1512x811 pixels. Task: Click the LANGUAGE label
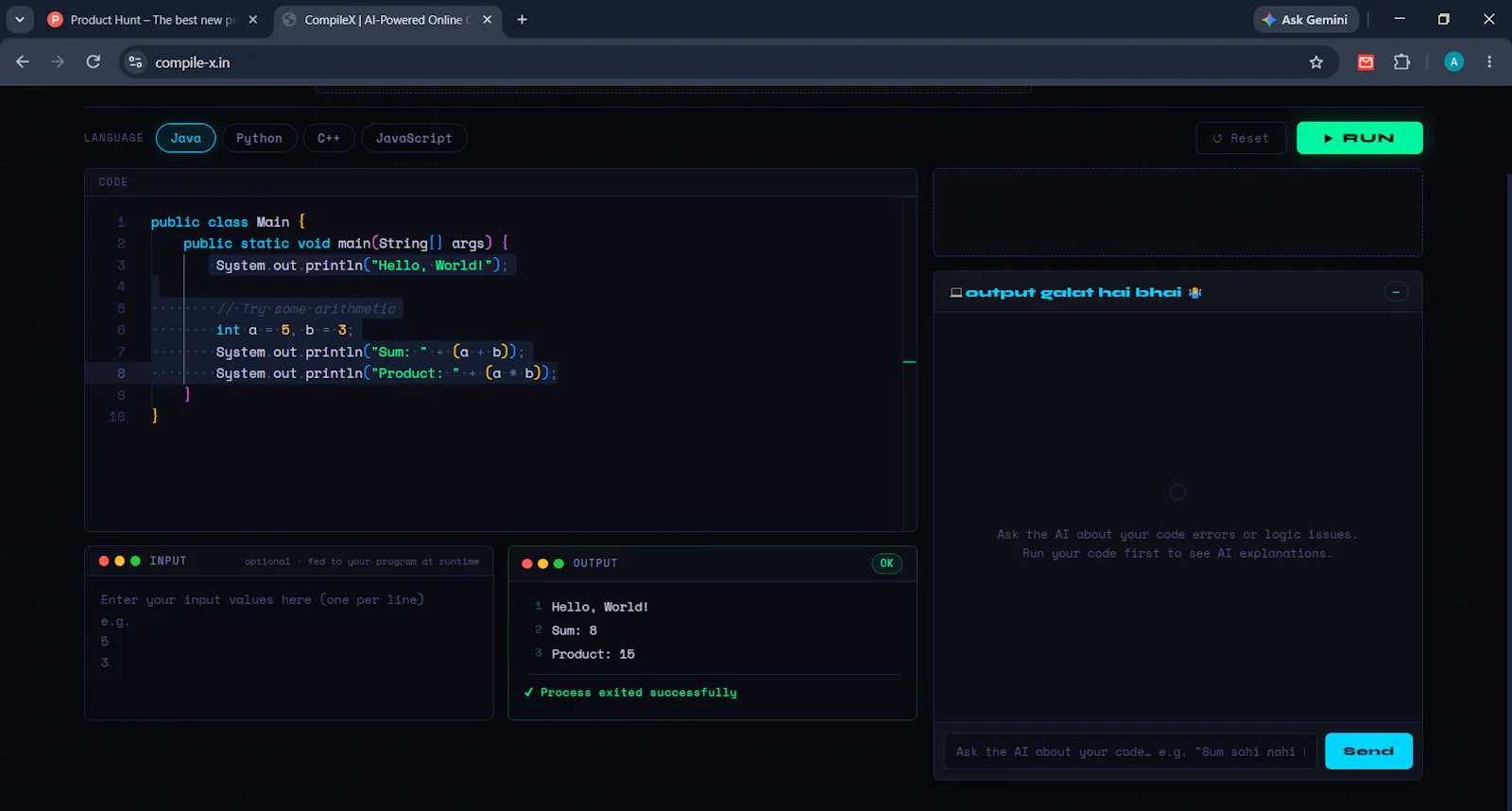click(113, 138)
